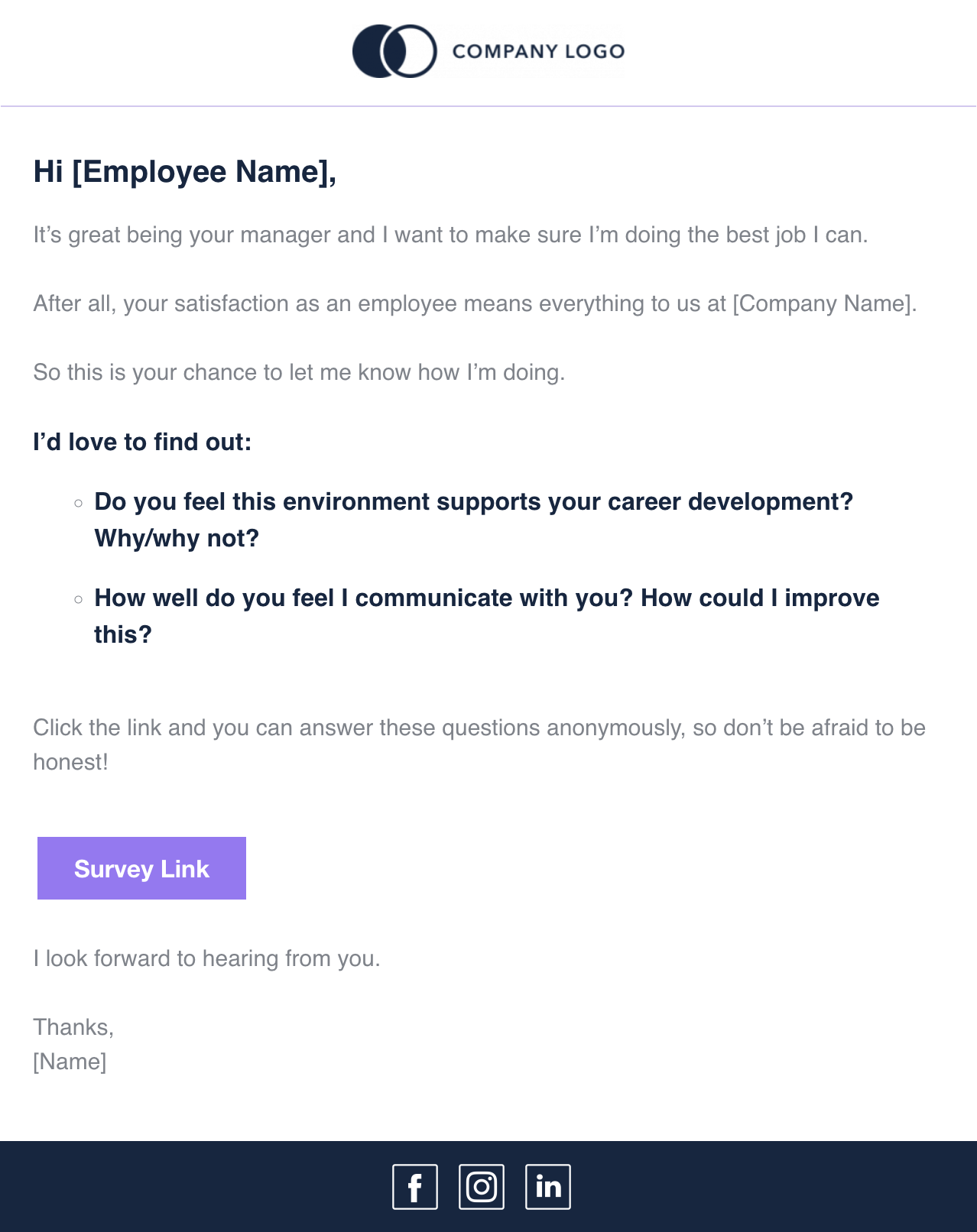The height and width of the screenshot is (1232, 977).
Task: Click the 'How well do you feel I communicate' question
Action: (x=486, y=598)
